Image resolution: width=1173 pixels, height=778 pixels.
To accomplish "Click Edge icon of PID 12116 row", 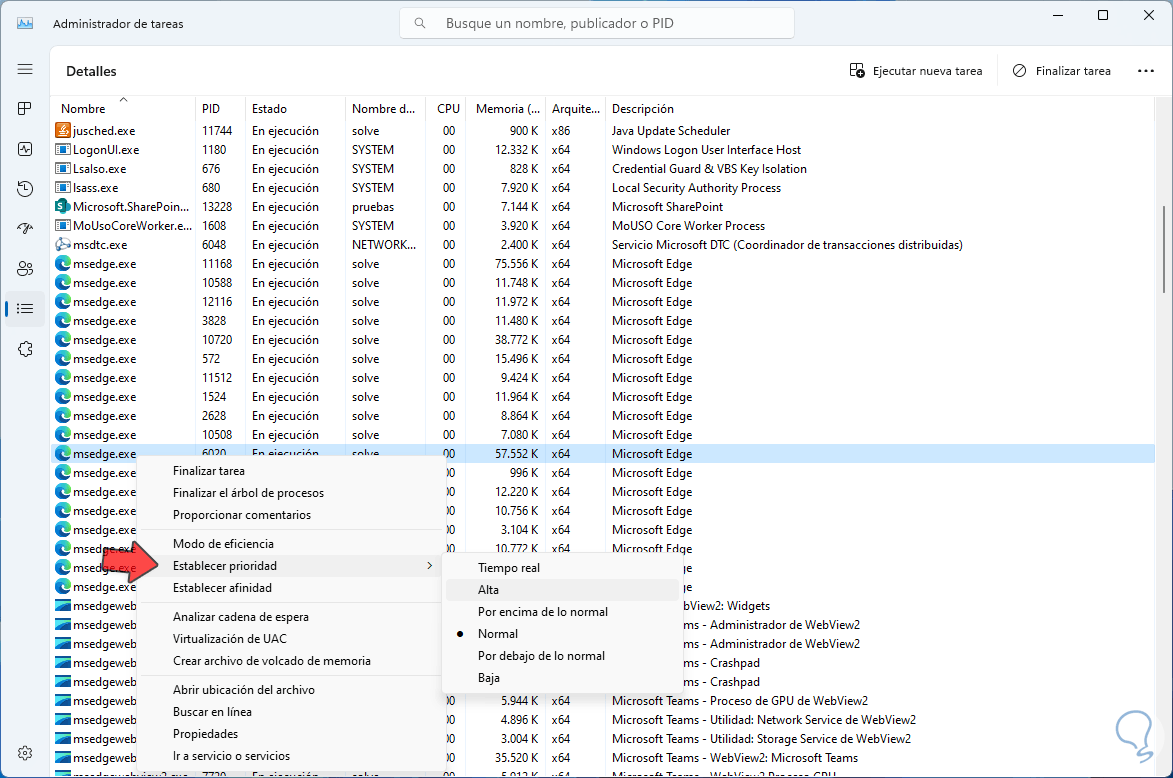I will (x=63, y=301).
